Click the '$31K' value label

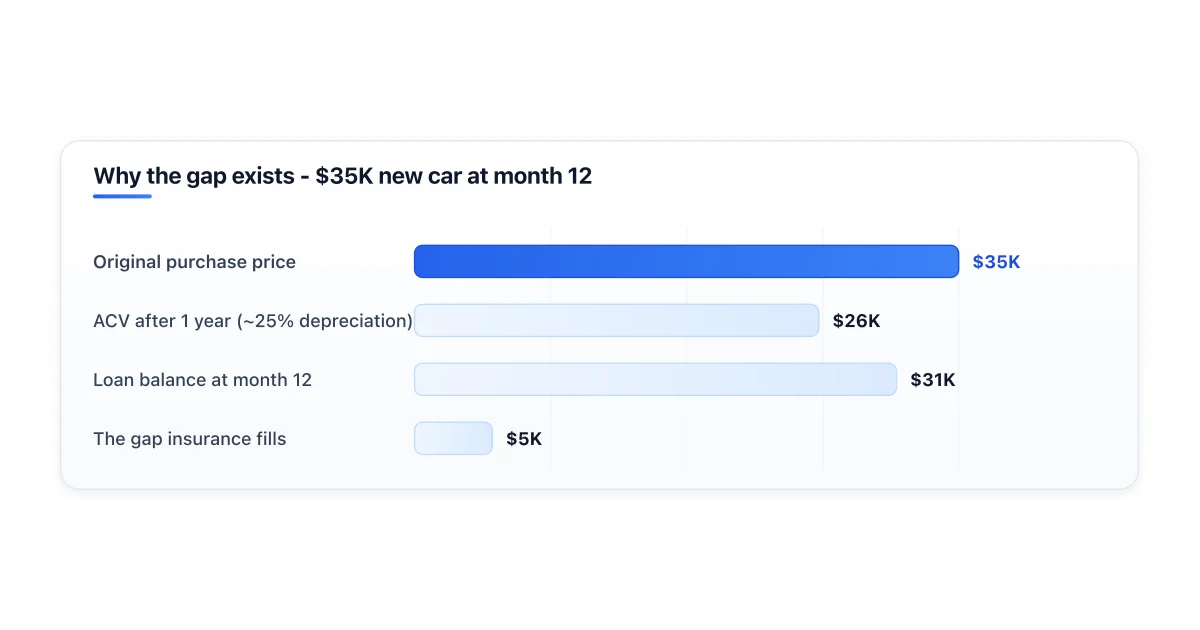tap(933, 380)
